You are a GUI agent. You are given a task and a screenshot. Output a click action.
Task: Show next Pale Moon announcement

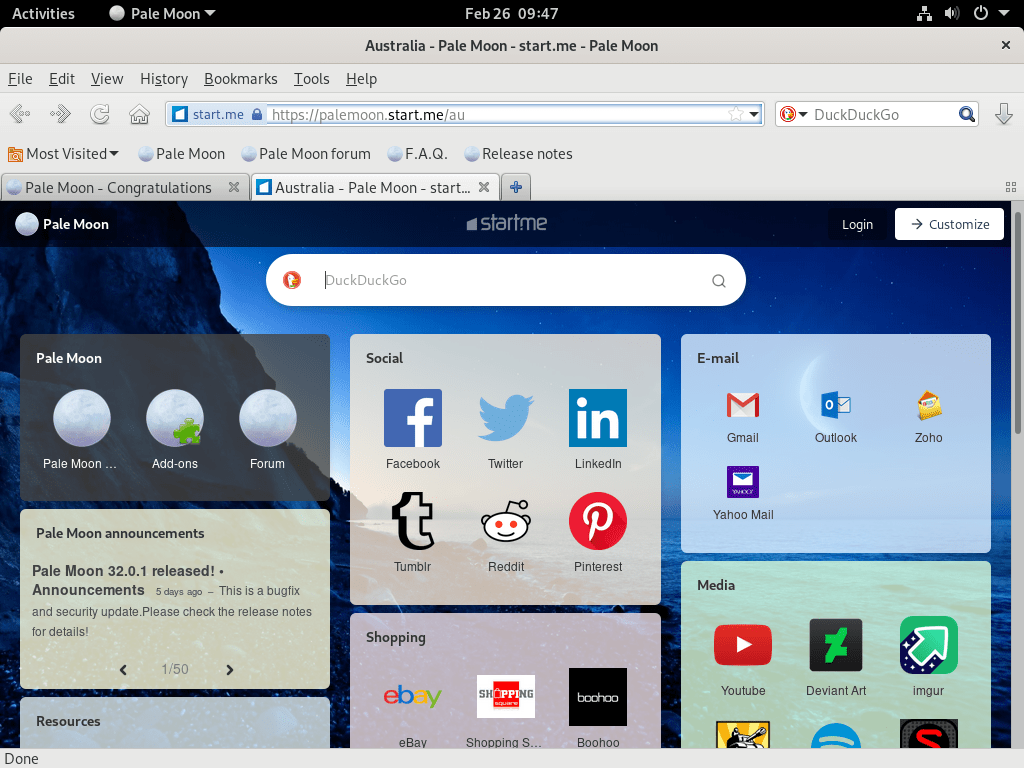tap(229, 669)
